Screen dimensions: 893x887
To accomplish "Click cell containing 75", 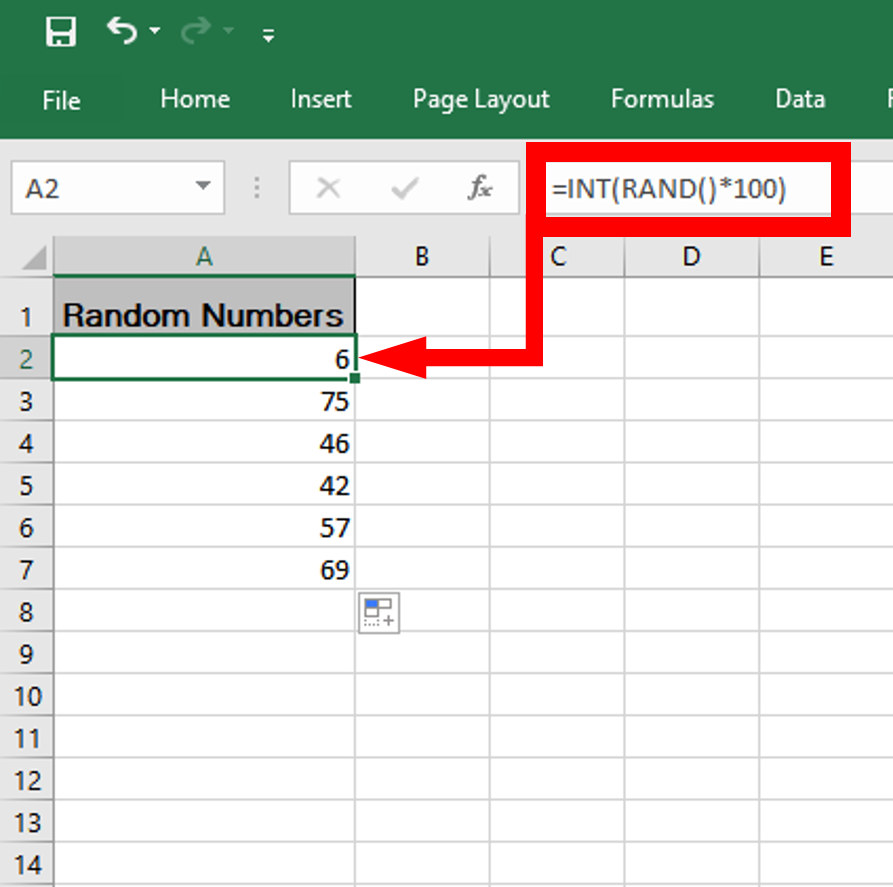I will [x=204, y=401].
